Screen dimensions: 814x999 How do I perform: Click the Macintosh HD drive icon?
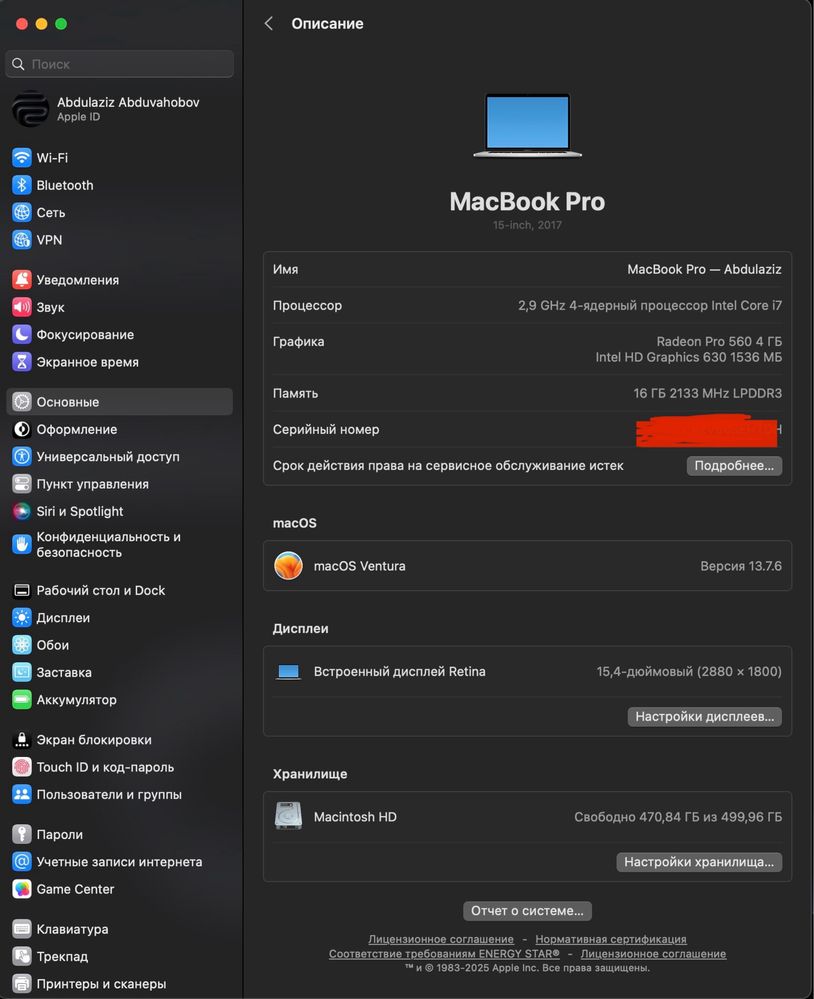[x=289, y=816]
